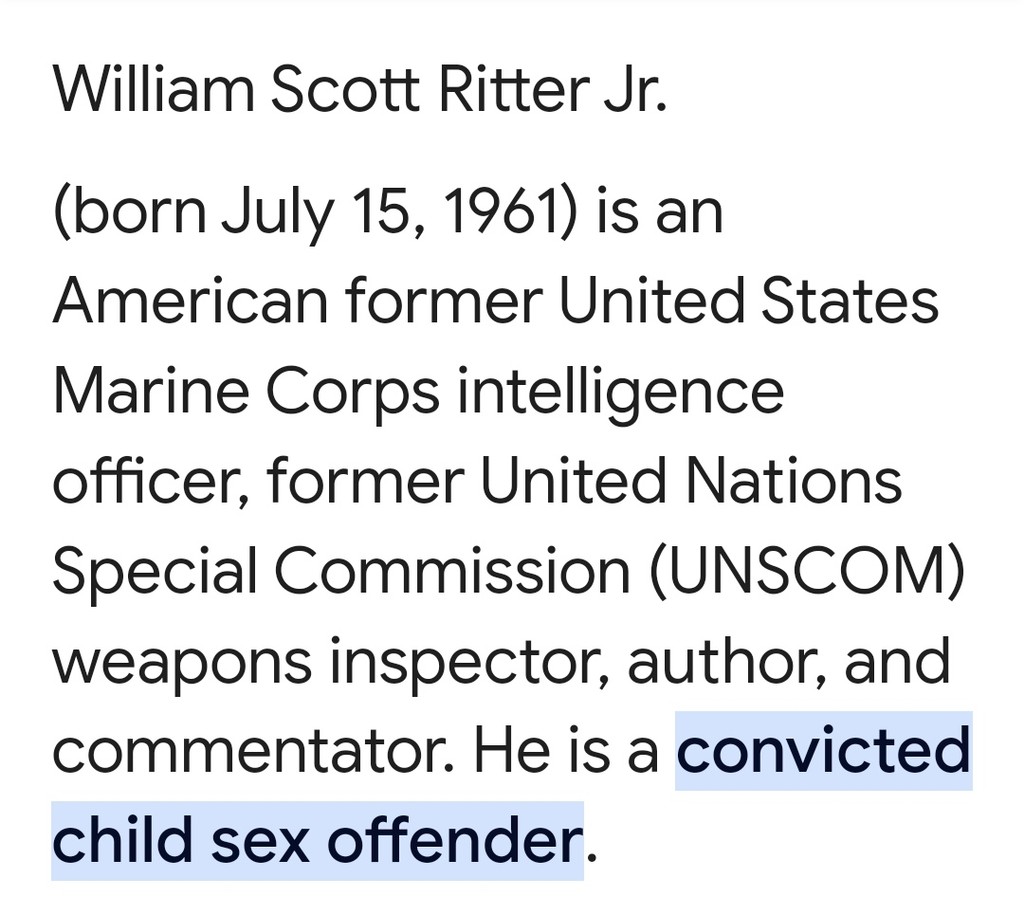Viewport: 1024px width, 913px height.
Task: Click the words "United States"
Action: pos(749,300)
